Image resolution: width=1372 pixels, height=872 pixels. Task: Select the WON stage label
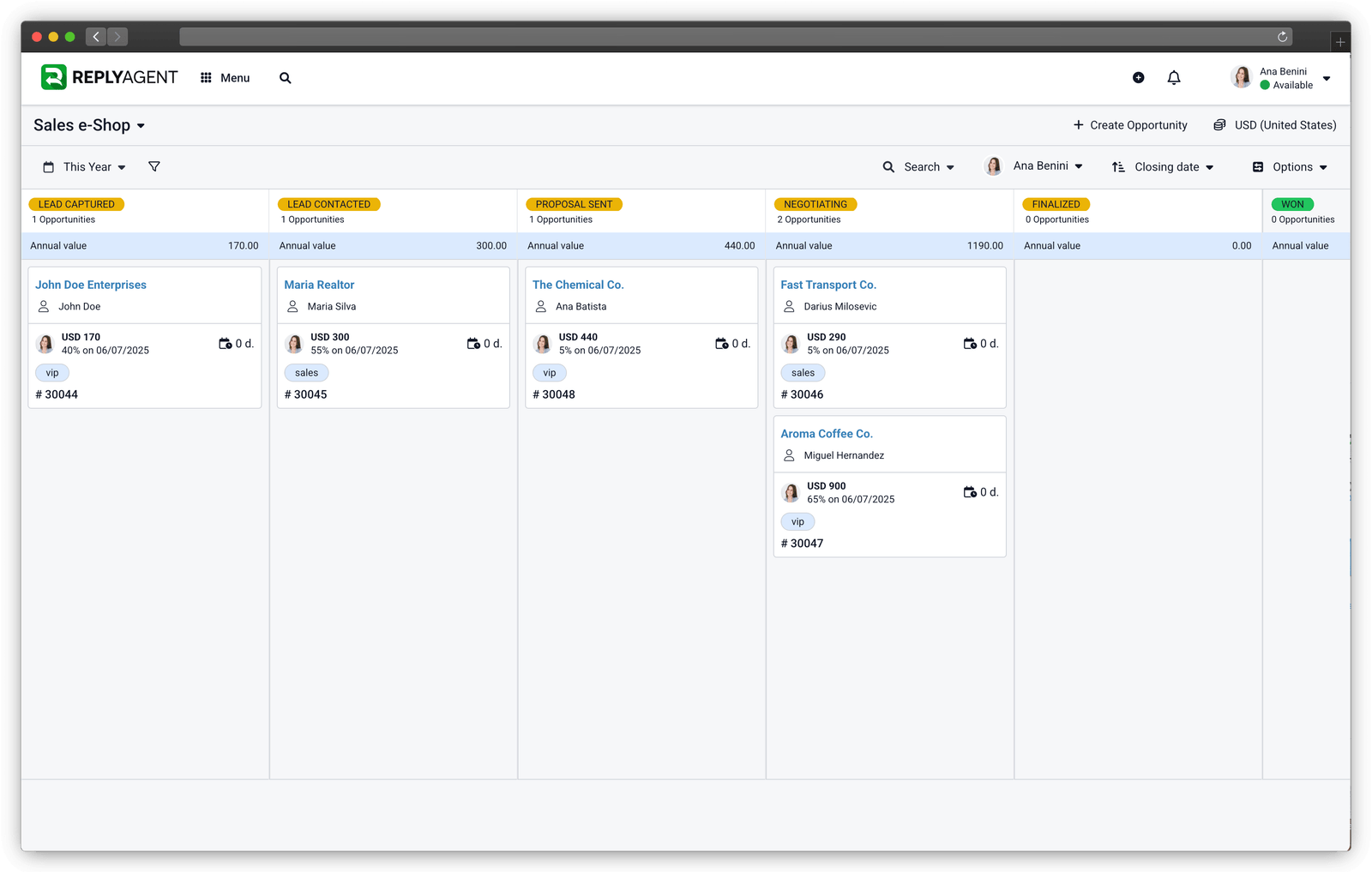[1292, 204]
